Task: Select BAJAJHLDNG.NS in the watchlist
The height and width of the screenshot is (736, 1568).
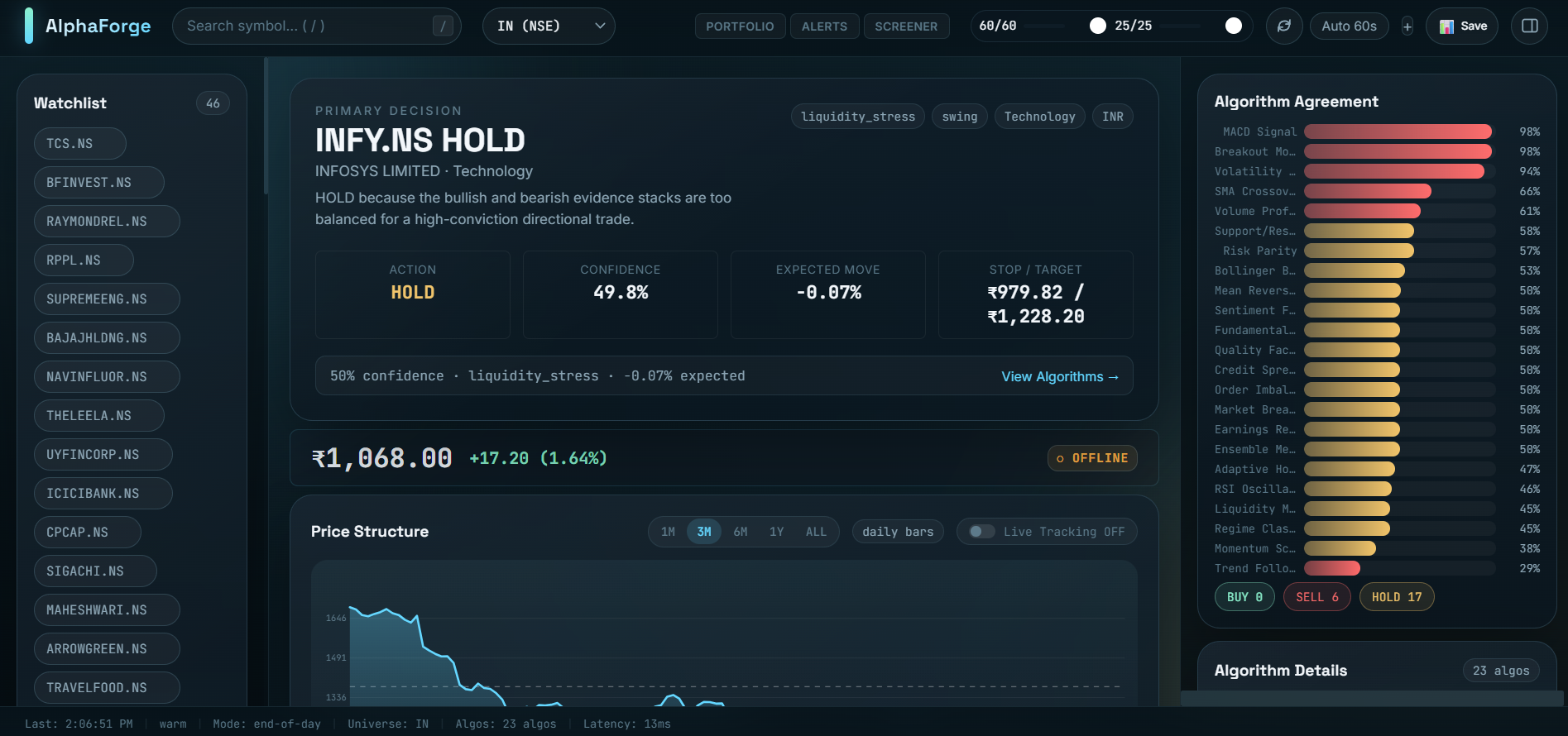Action: coord(107,338)
